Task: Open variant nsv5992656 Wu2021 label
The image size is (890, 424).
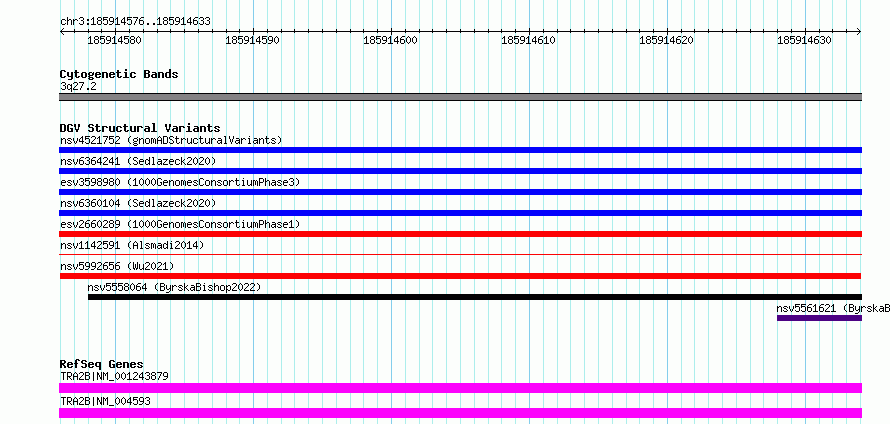Action: [117, 266]
